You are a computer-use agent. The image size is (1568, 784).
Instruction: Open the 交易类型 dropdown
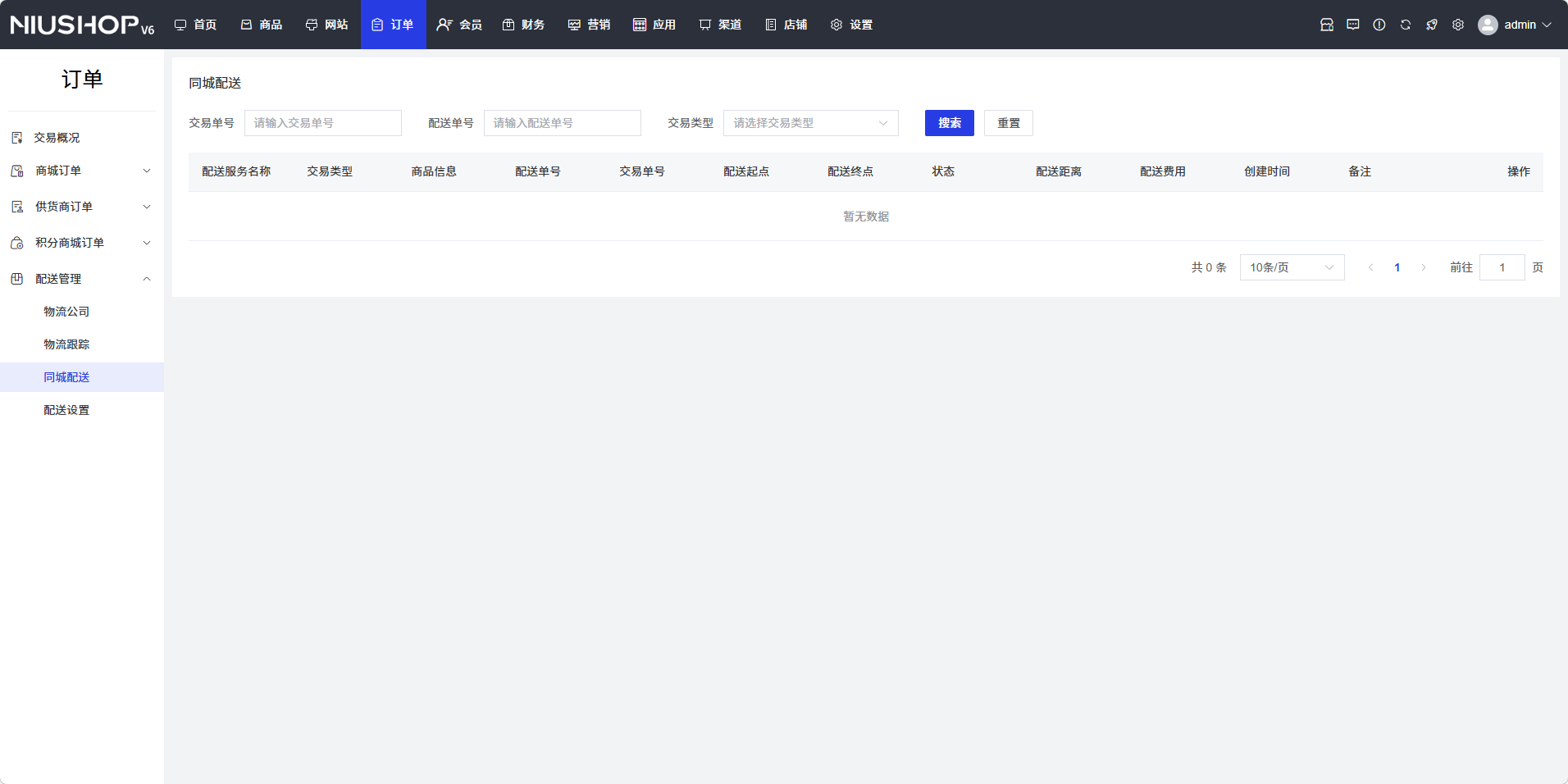(810, 123)
